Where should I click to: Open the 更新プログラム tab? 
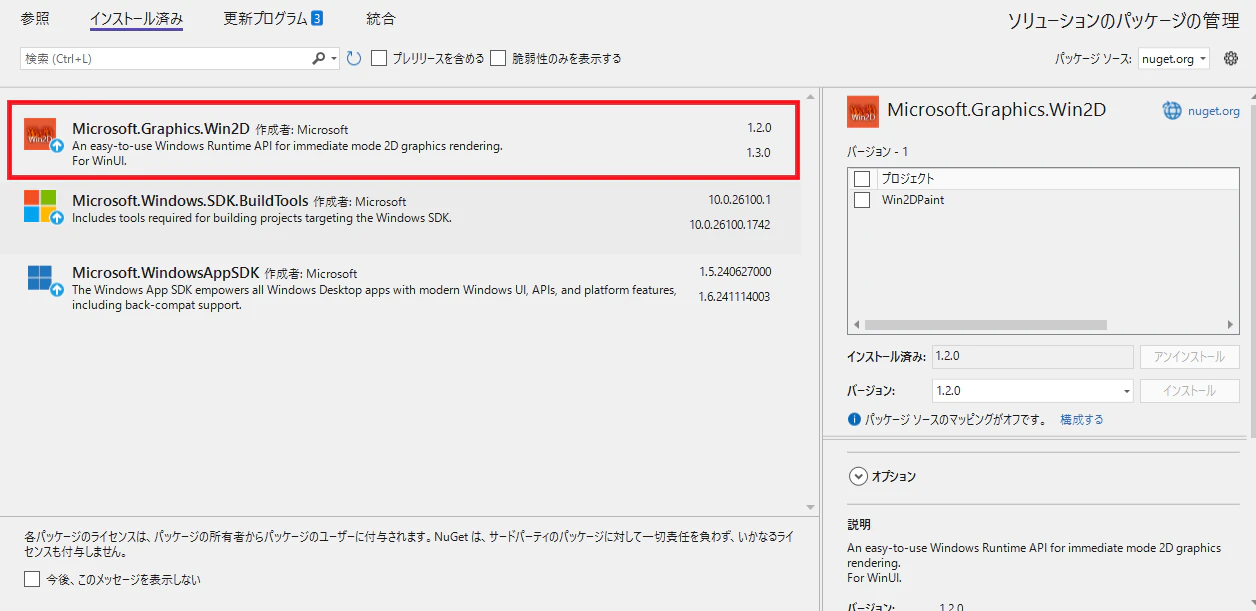pos(265,18)
